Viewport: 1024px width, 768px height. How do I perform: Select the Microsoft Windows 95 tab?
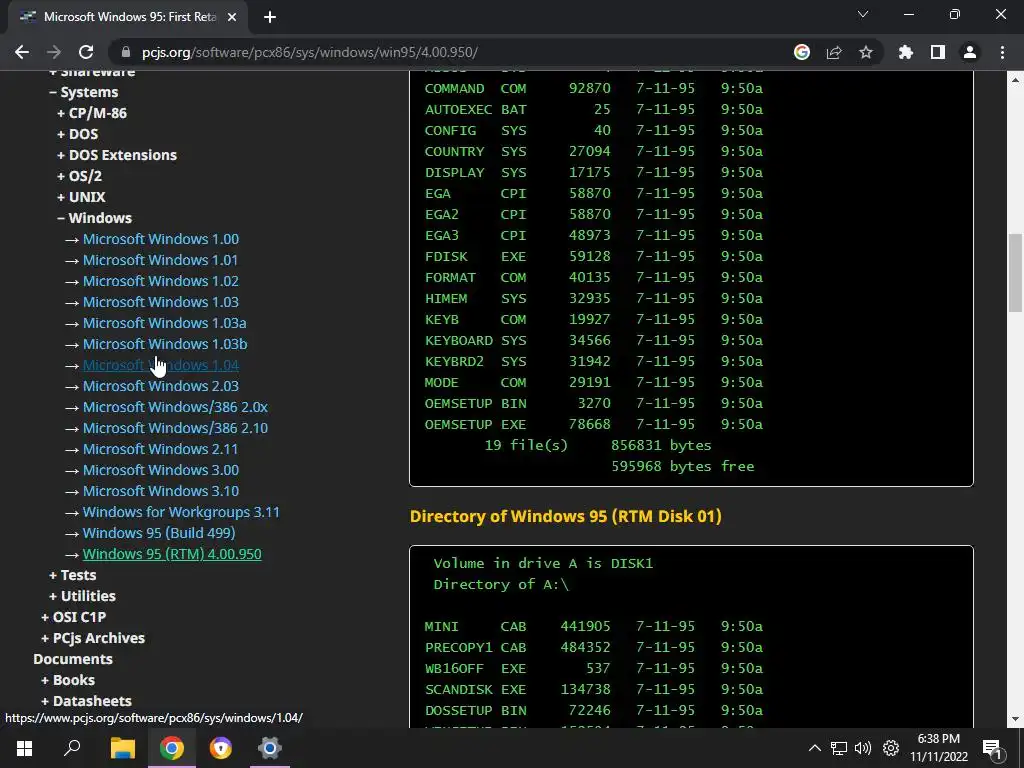point(128,17)
